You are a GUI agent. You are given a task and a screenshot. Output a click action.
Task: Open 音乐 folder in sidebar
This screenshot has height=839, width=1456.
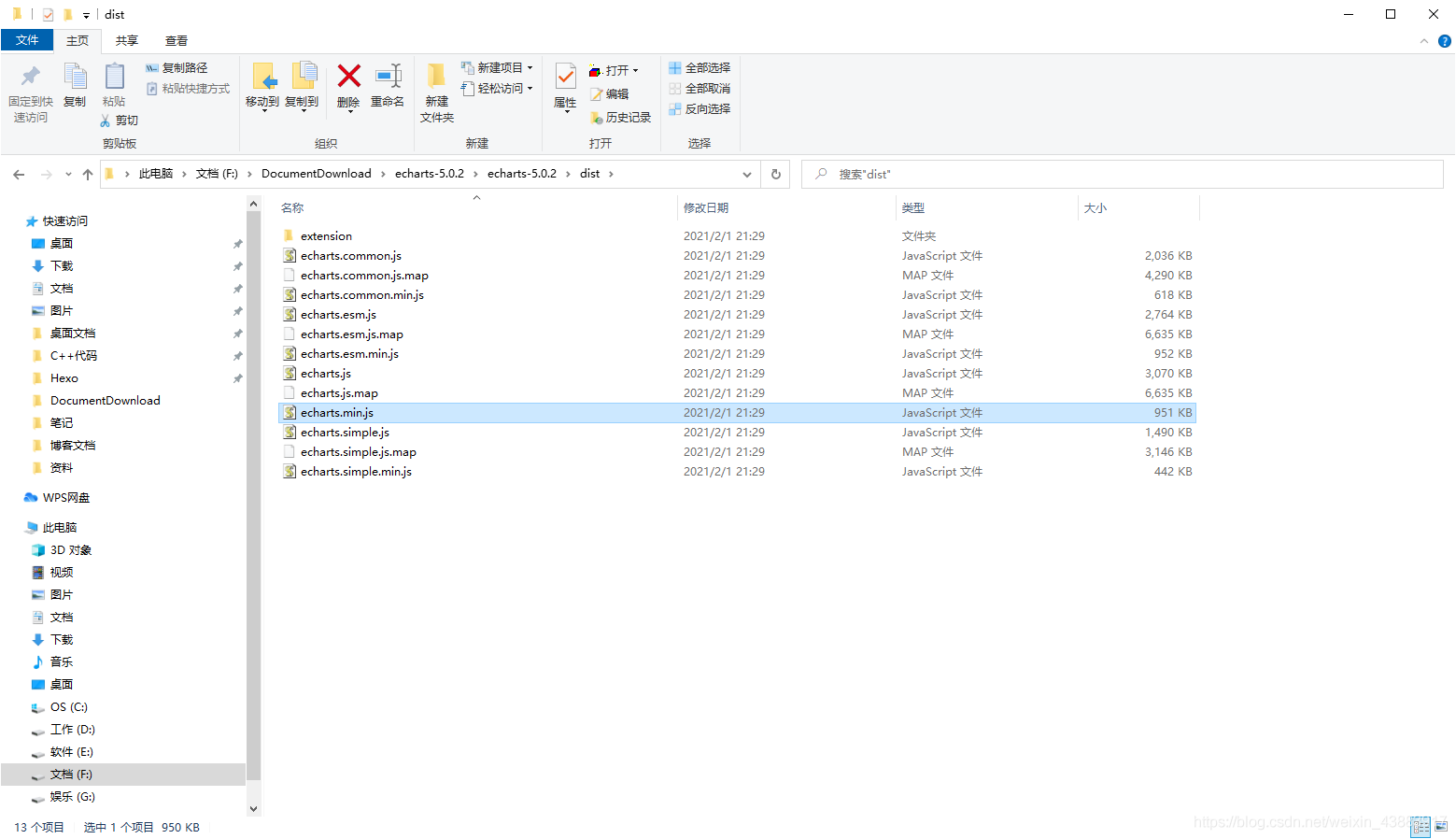pos(62,662)
